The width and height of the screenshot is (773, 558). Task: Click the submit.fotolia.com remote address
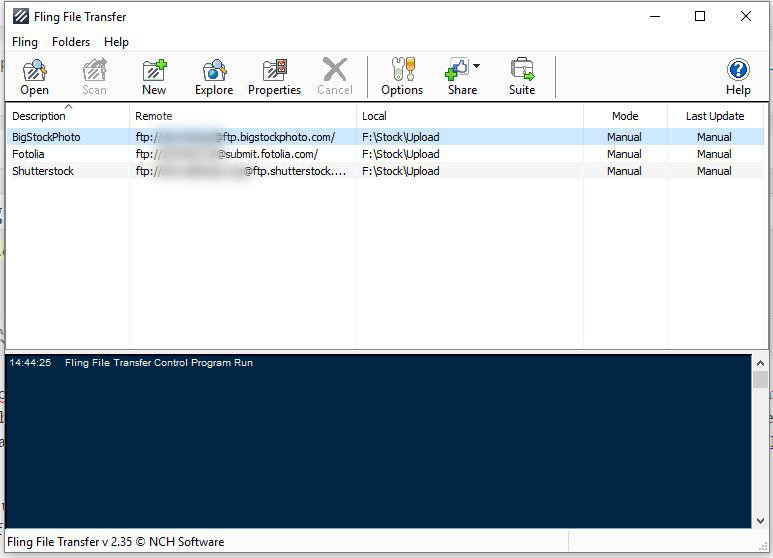(227, 154)
